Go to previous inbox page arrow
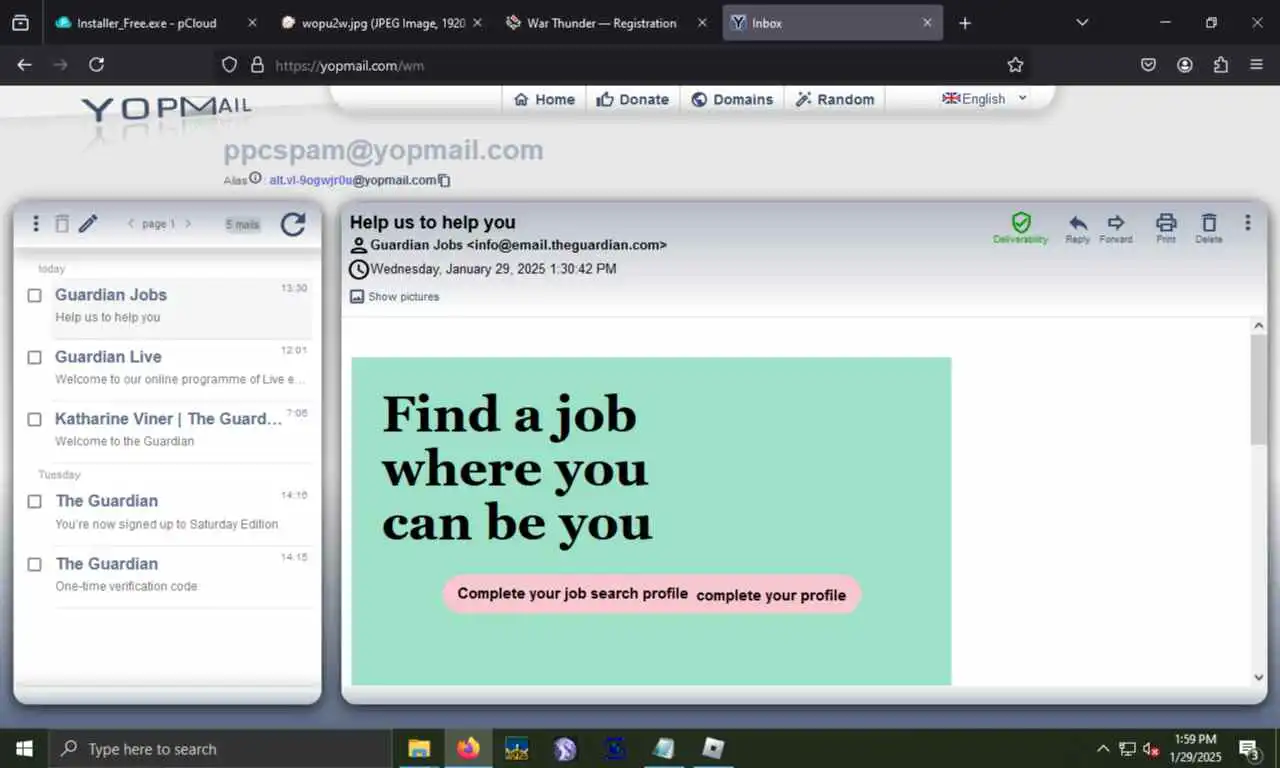This screenshot has height=768, width=1280. [131, 224]
